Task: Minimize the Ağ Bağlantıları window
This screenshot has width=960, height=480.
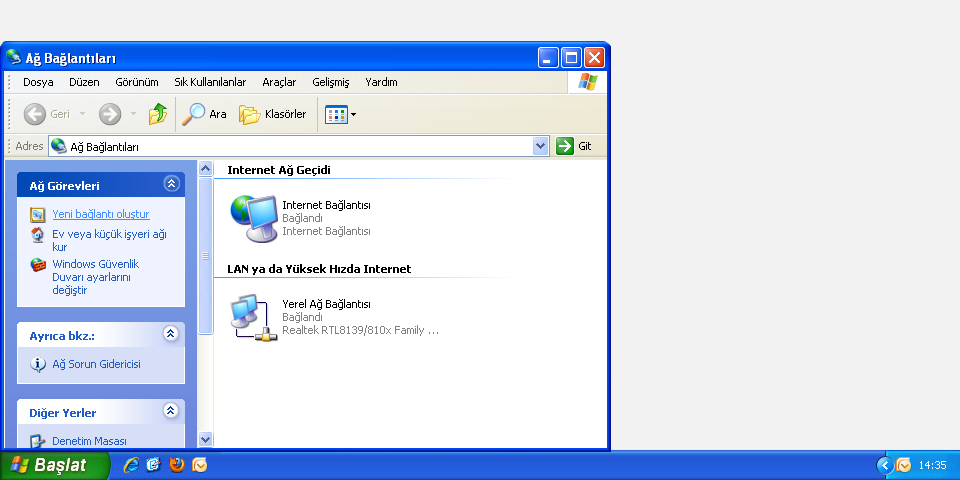Action: [549, 58]
